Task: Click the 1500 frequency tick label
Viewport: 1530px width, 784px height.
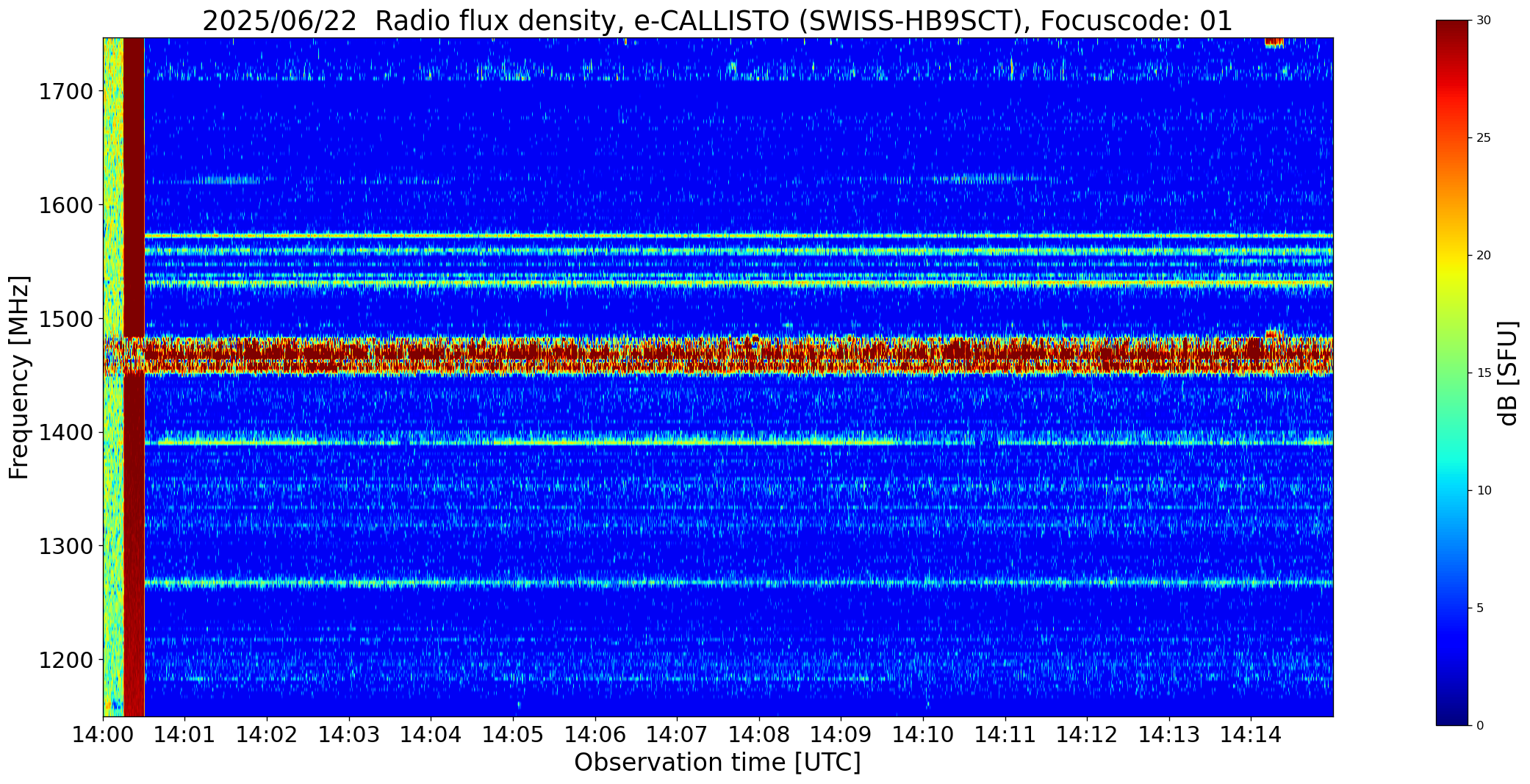Action: [65, 319]
